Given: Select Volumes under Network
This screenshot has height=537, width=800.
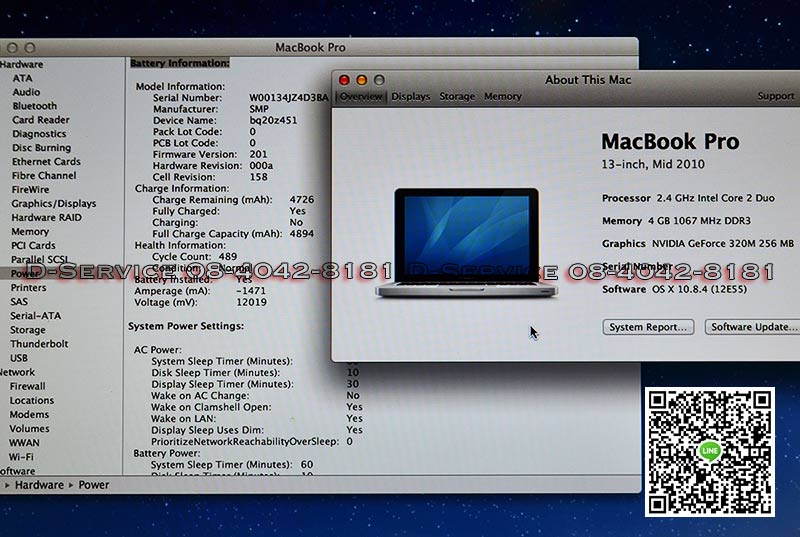Looking at the screenshot, I should pyautogui.click(x=29, y=428).
